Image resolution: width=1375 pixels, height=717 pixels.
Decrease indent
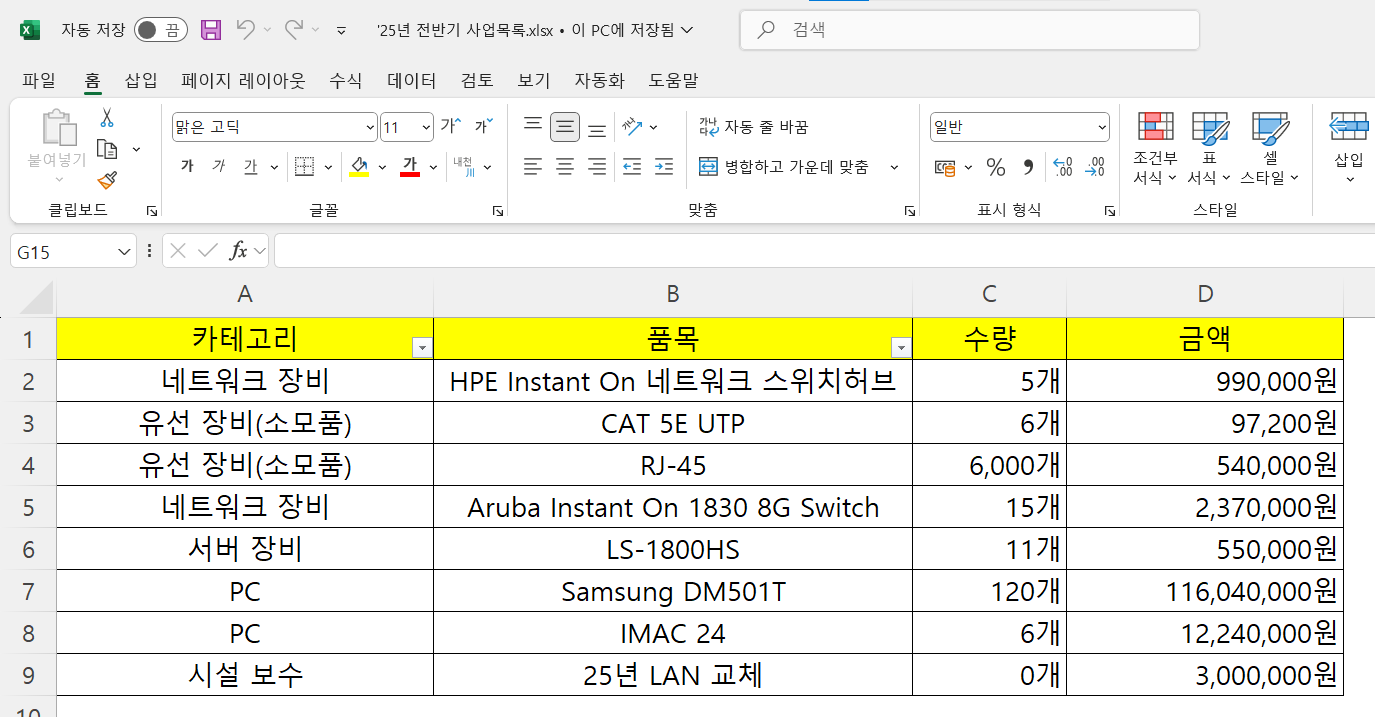coord(631,167)
